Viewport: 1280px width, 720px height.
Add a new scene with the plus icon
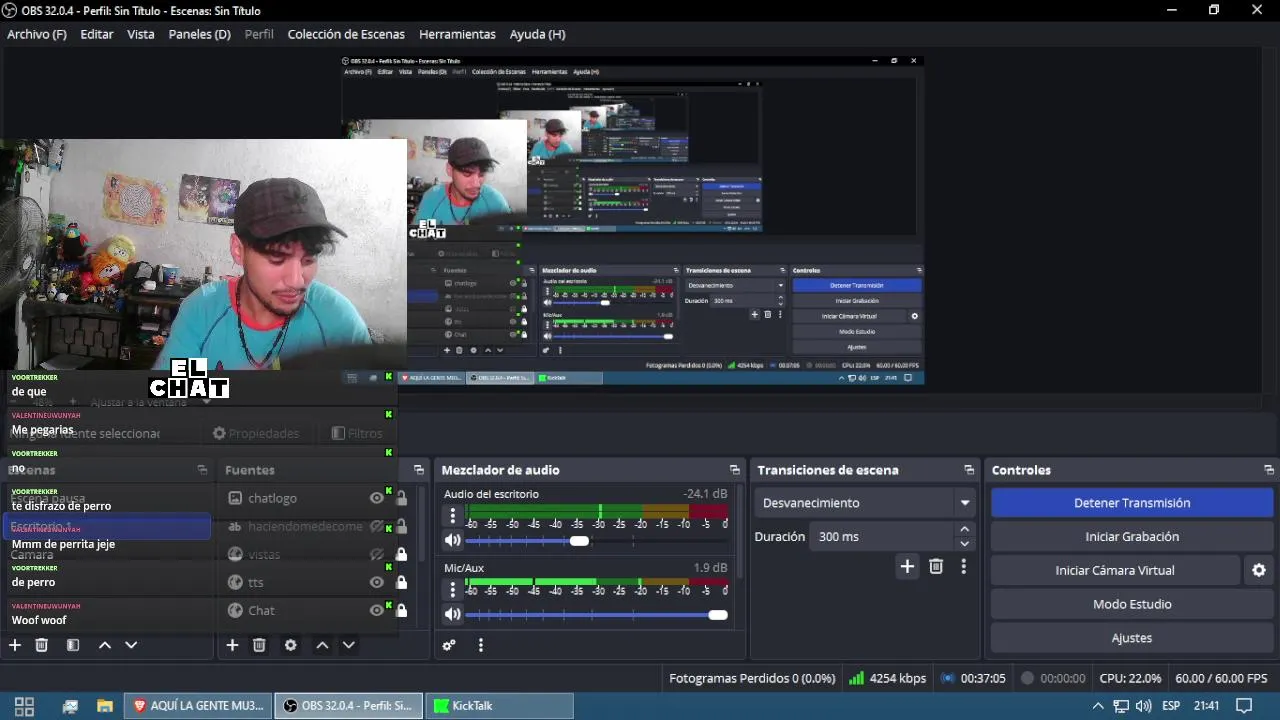15,645
